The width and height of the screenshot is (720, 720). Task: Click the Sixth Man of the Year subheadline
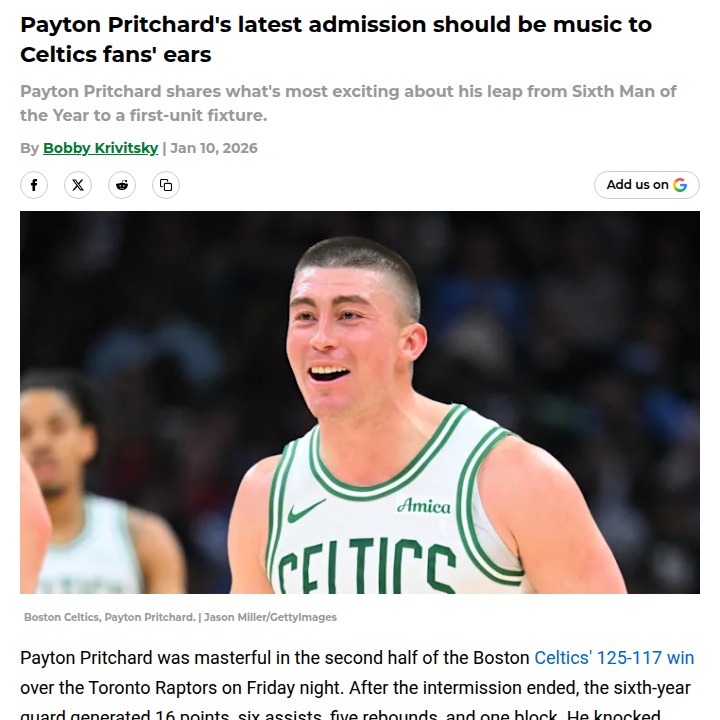pos(348,103)
